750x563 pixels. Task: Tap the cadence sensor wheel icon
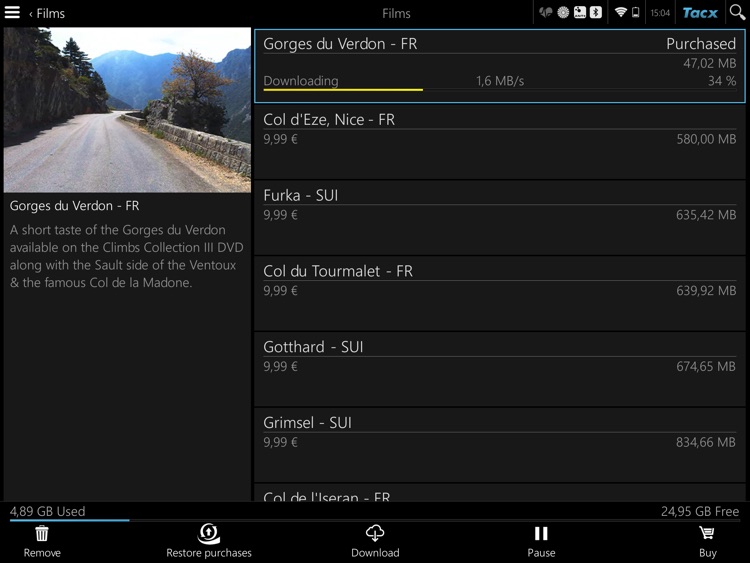[563, 12]
